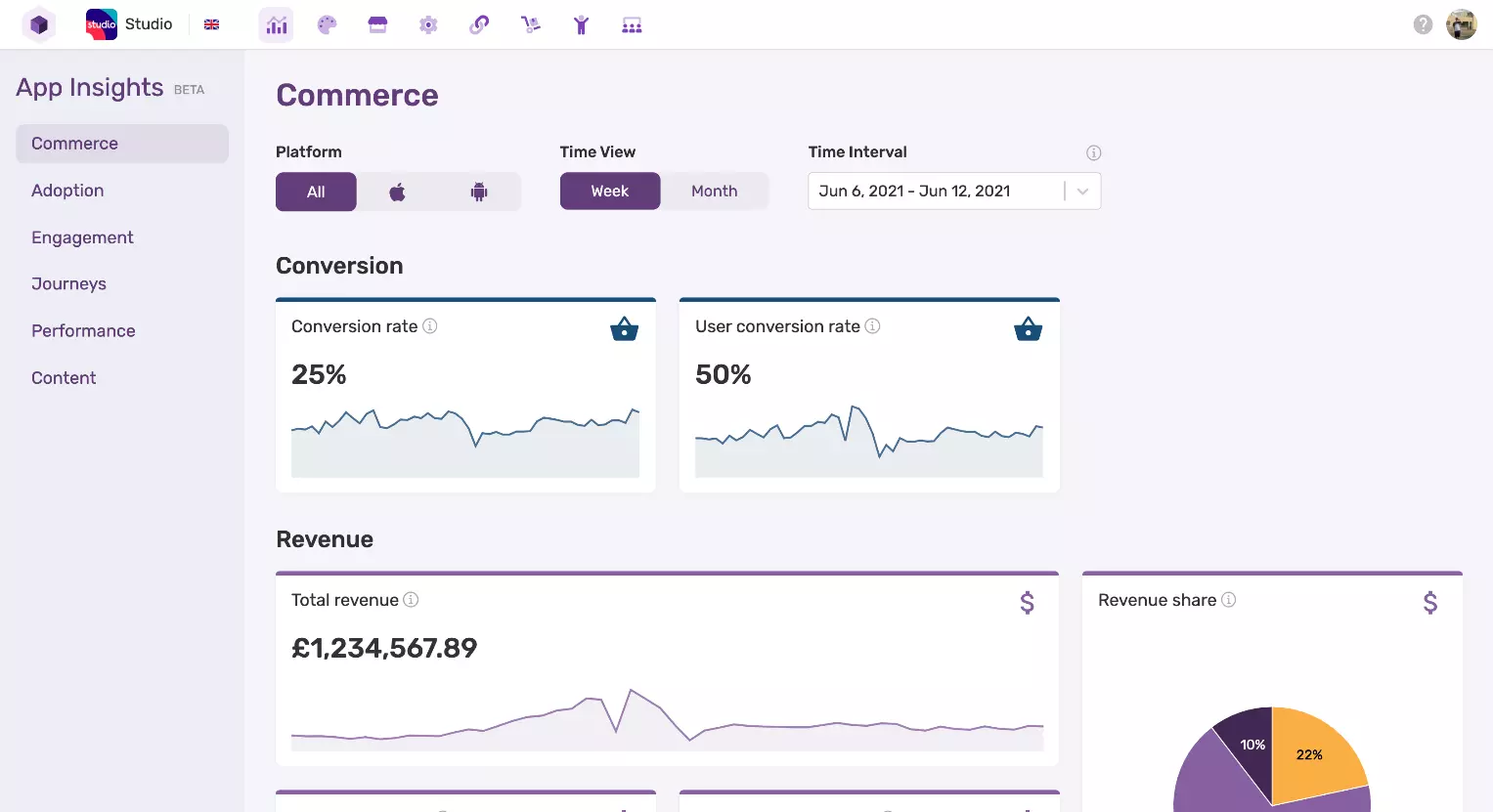The height and width of the screenshot is (812, 1493).
Task: Open the link integrations icon
Action: [479, 24]
